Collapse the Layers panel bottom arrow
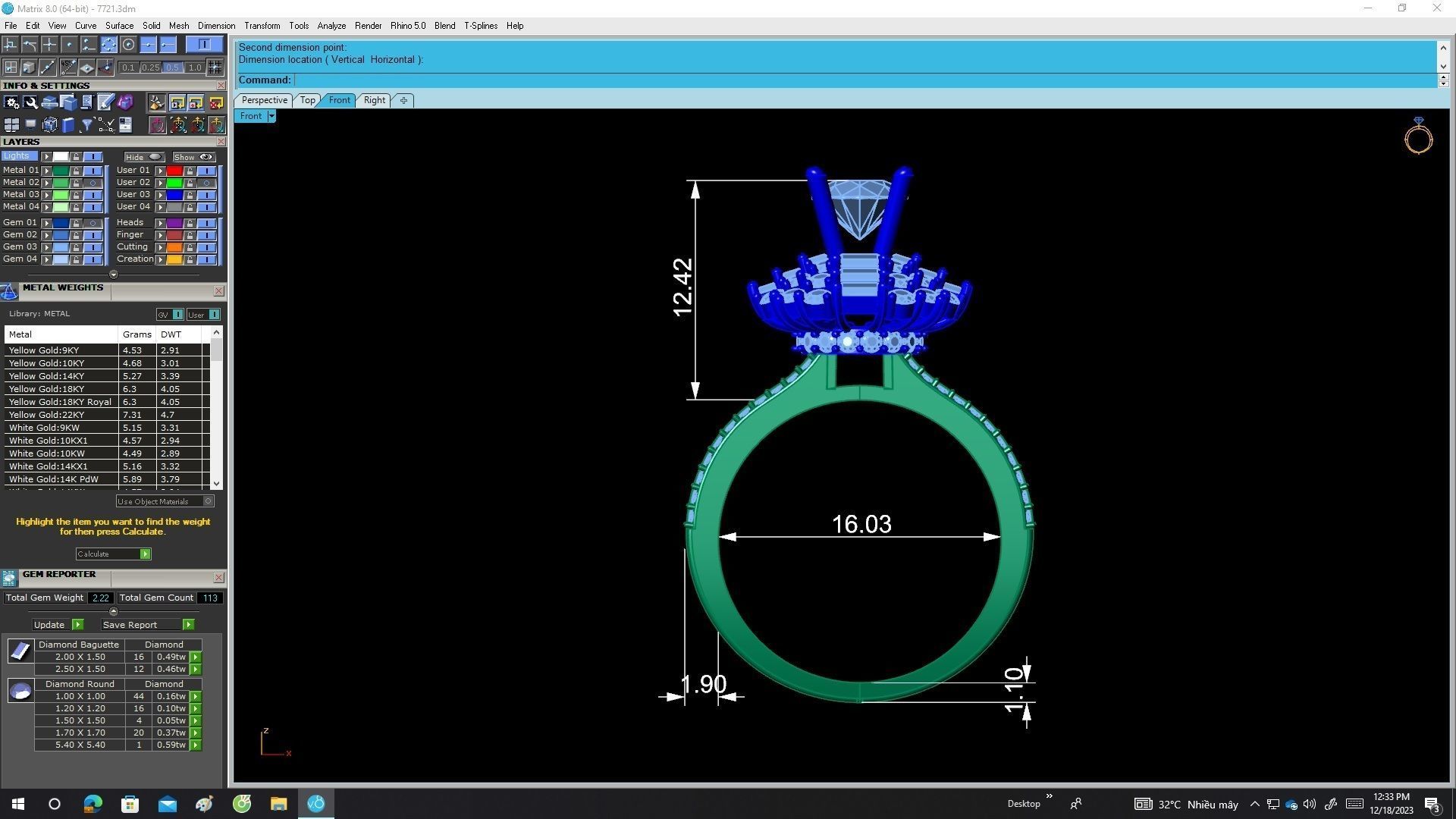This screenshot has height=819, width=1456. tap(114, 275)
